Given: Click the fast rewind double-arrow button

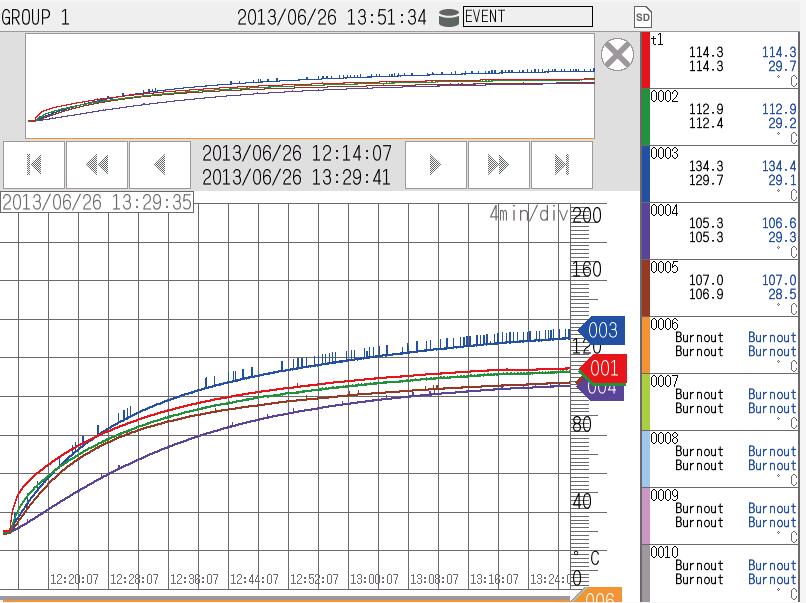Looking at the screenshot, I should [x=97, y=165].
